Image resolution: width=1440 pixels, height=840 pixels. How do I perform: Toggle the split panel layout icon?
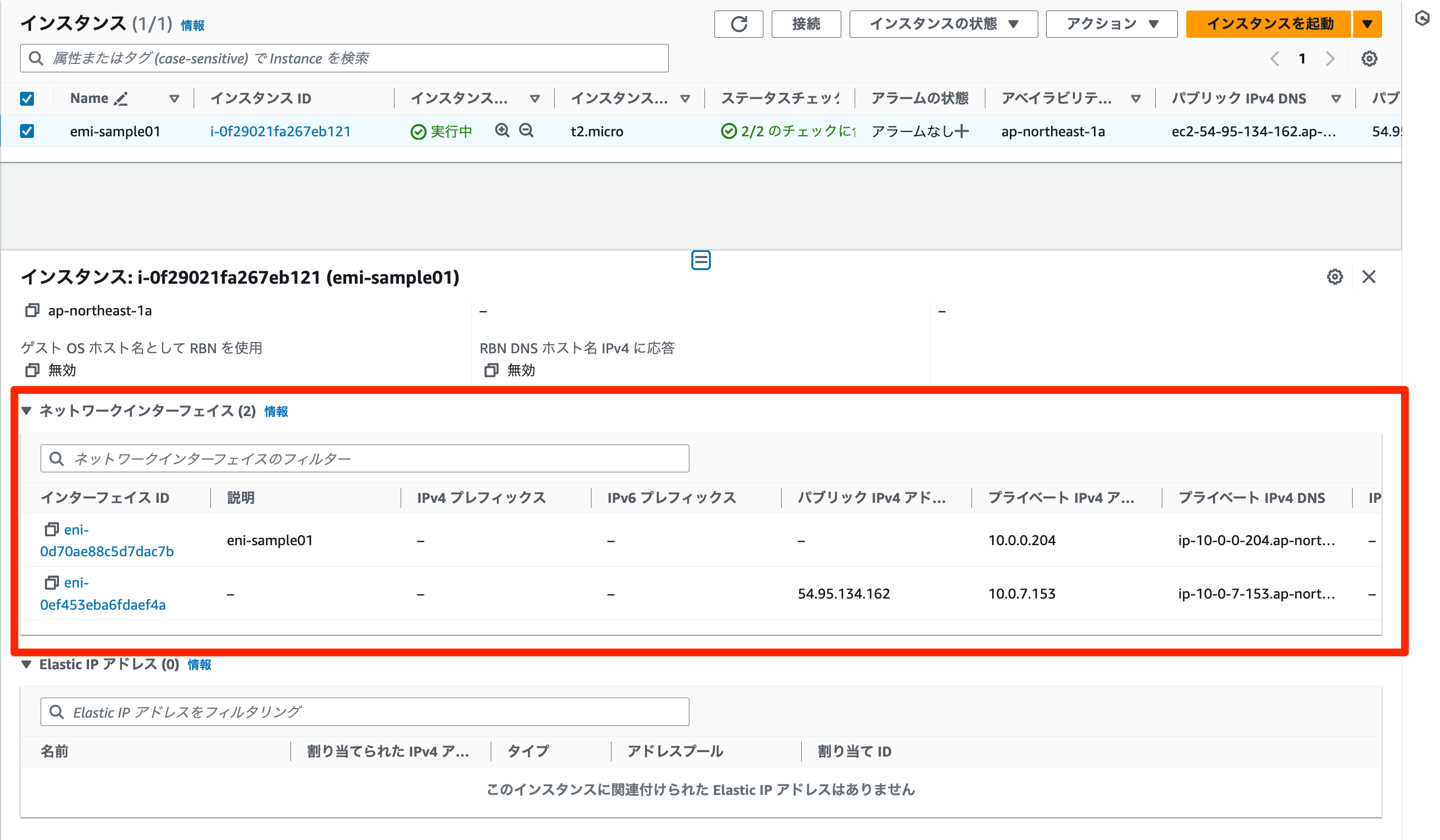click(x=701, y=260)
